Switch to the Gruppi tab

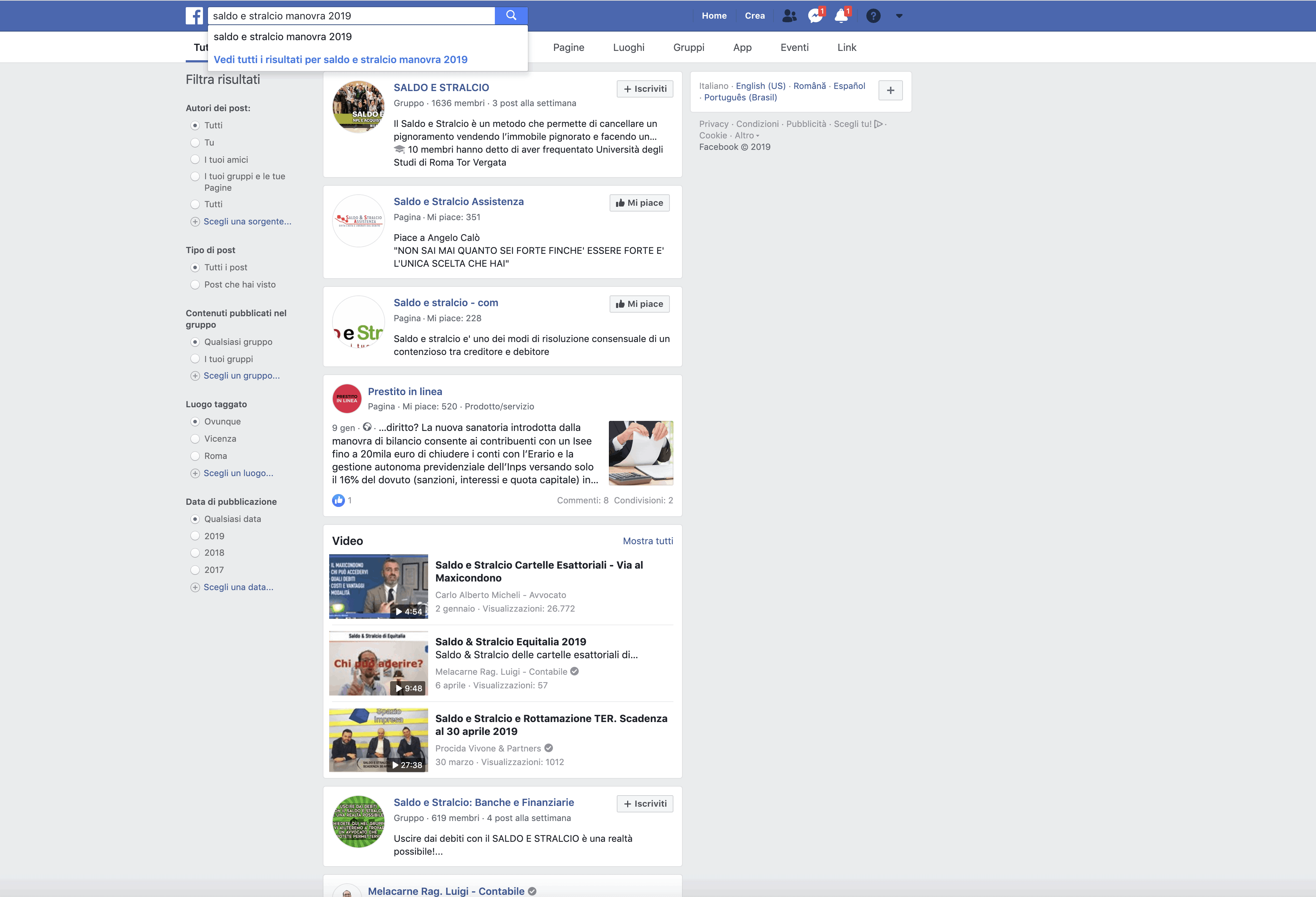coord(688,48)
